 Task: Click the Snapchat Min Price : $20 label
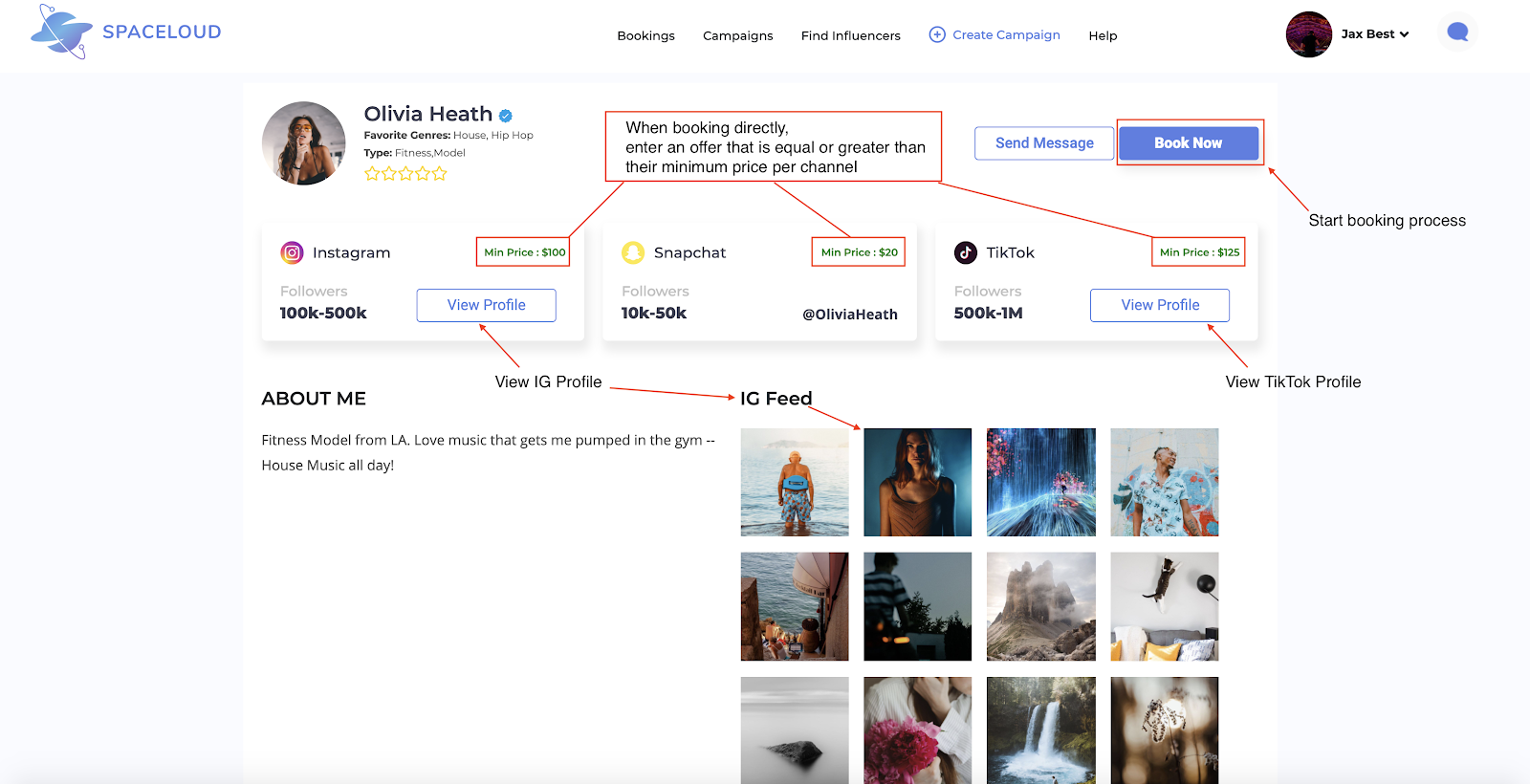(859, 252)
